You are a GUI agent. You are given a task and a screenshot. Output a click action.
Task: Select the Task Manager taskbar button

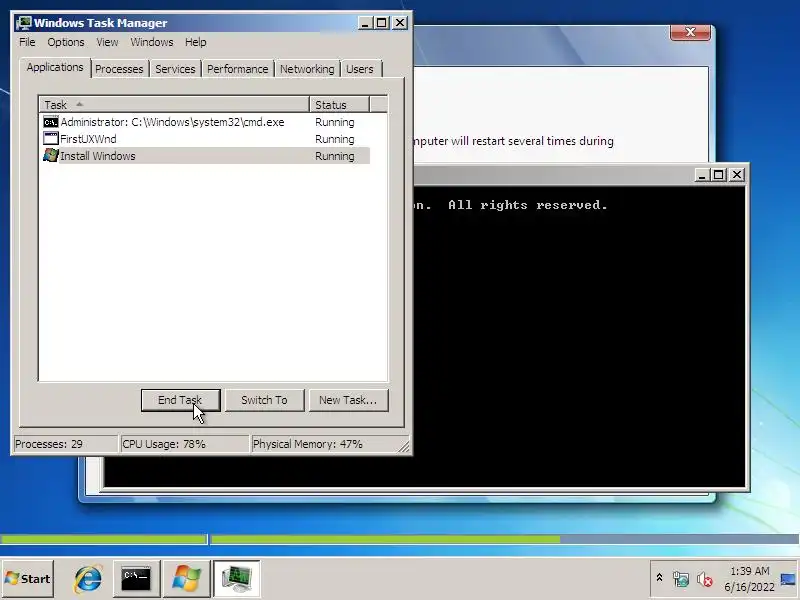tap(236, 579)
